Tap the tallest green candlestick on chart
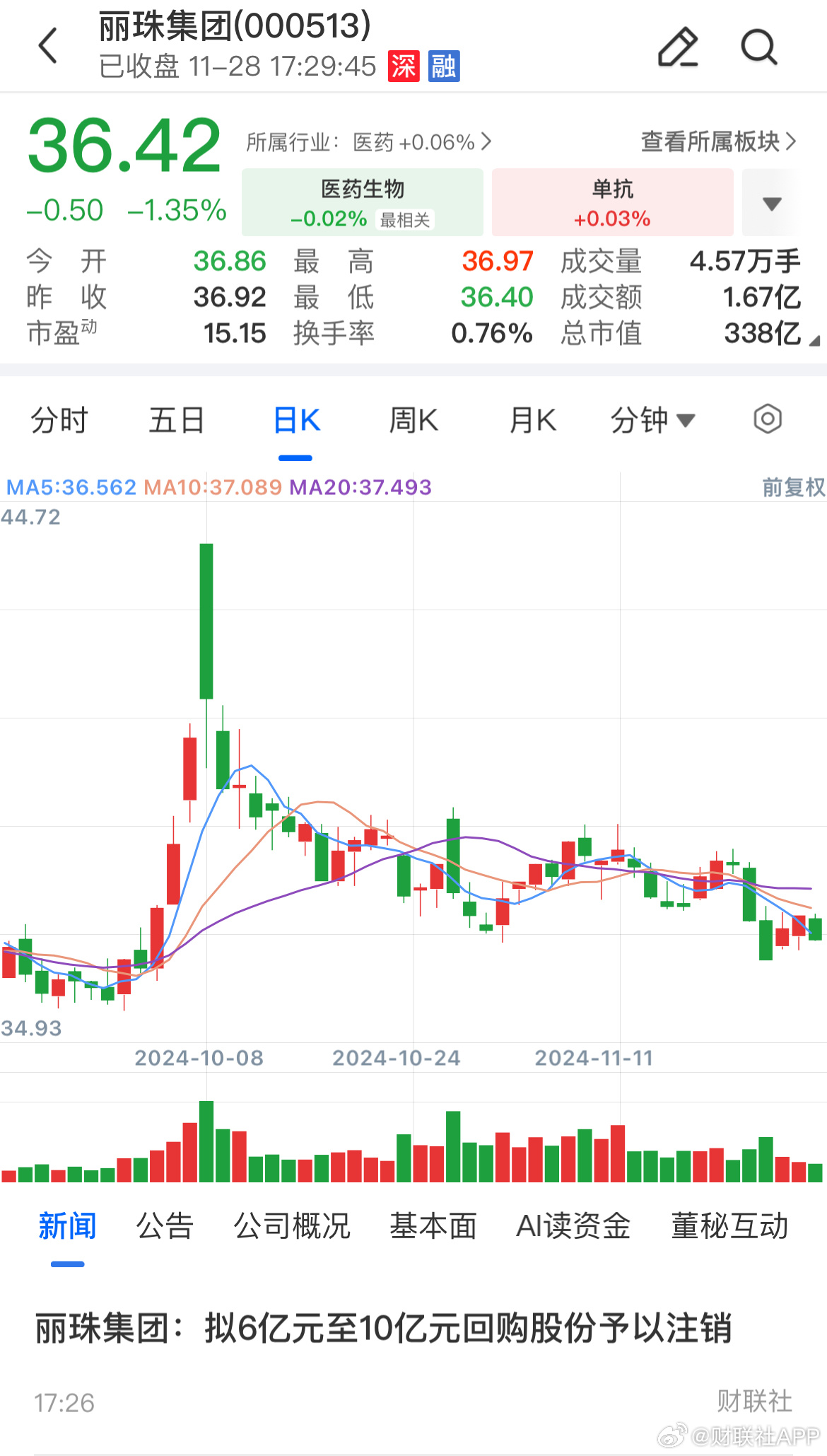This screenshot has width=827, height=1456. tap(206, 621)
